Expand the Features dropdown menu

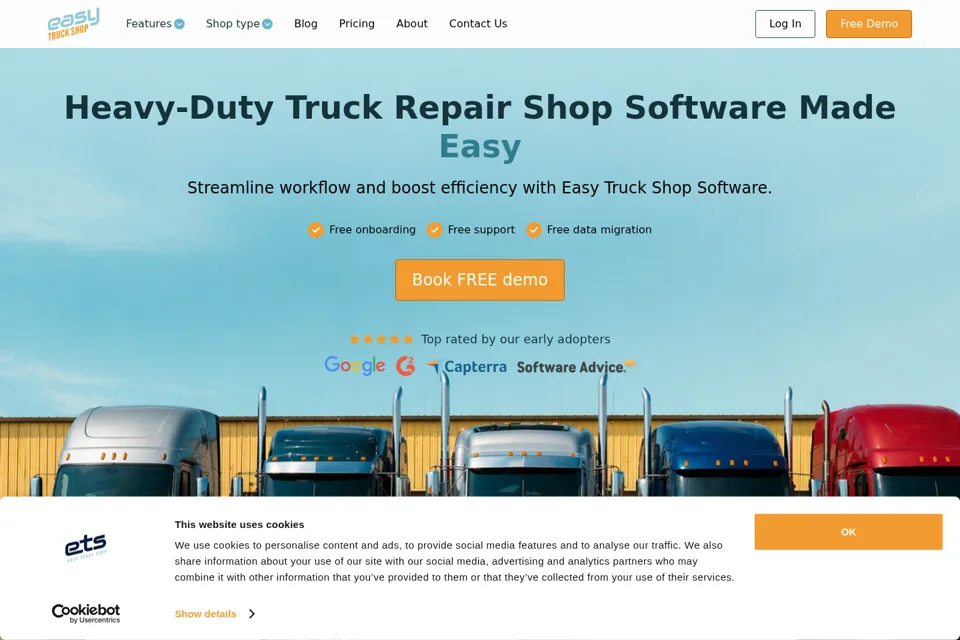click(x=155, y=24)
